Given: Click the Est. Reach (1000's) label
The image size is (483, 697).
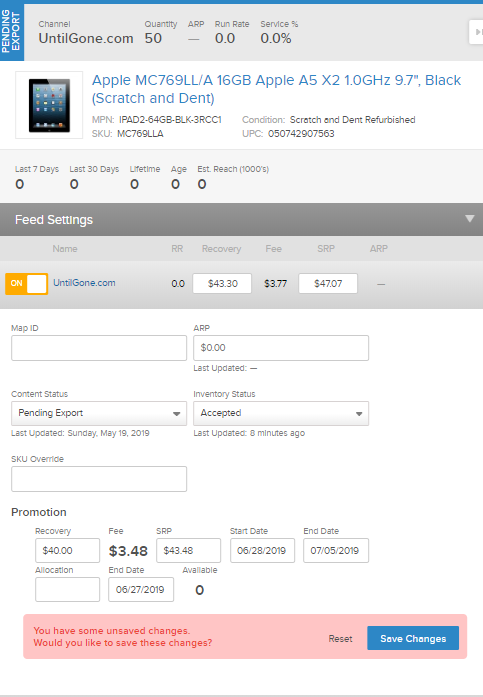Looking at the screenshot, I should (233, 169).
